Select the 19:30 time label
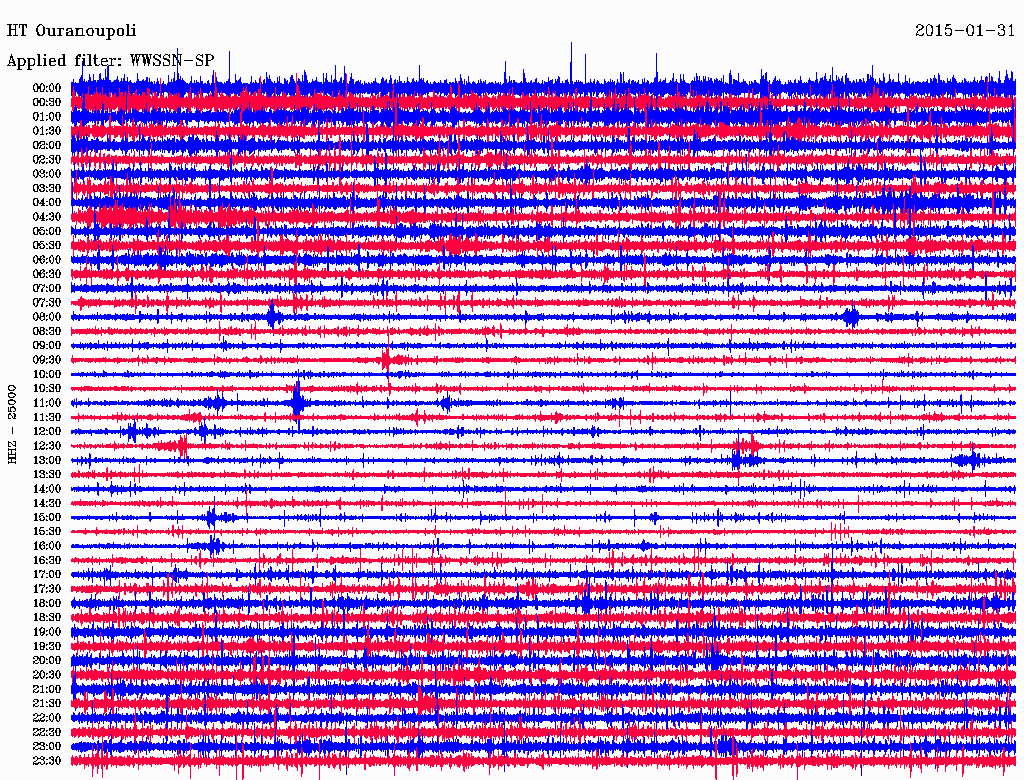1024x780 pixels. (47, 647)
